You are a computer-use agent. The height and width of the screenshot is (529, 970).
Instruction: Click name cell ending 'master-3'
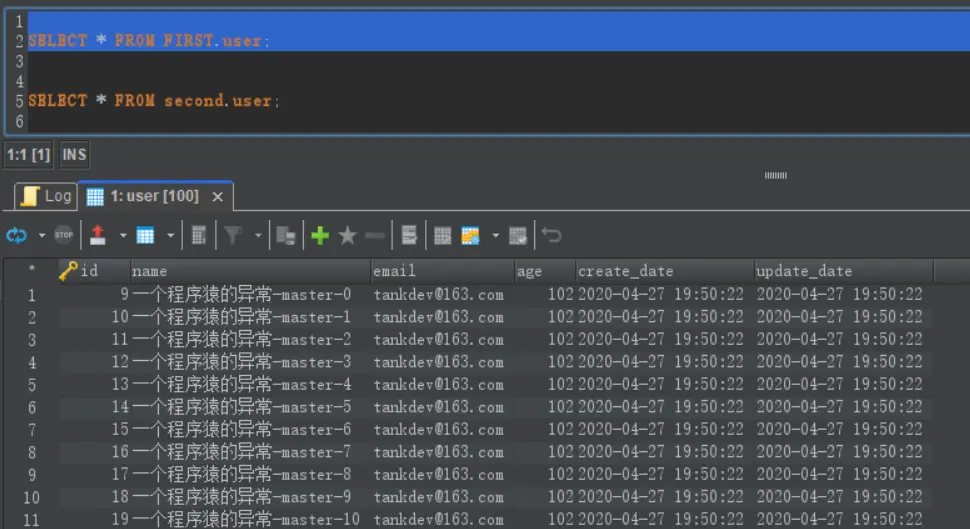(x=250, y=362)
